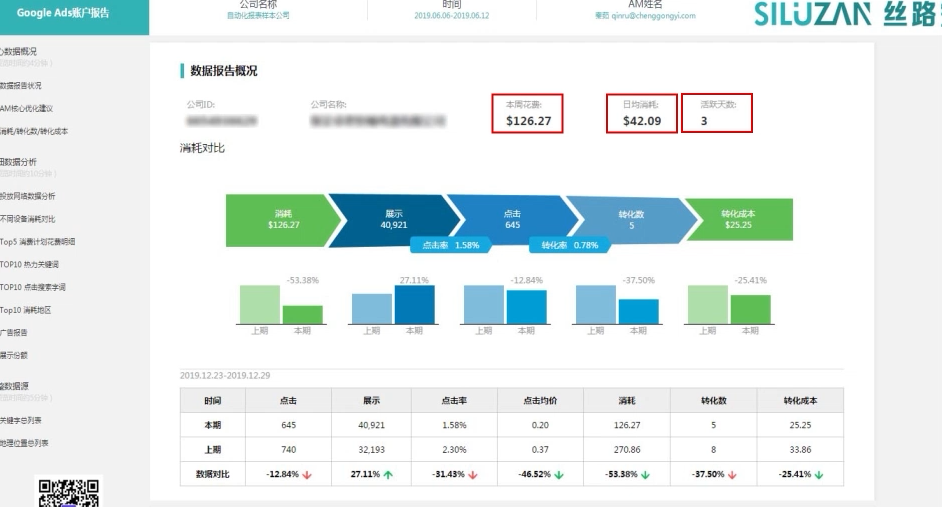Click the 转化率 0.78% badge under the funnel

[570, 245]
